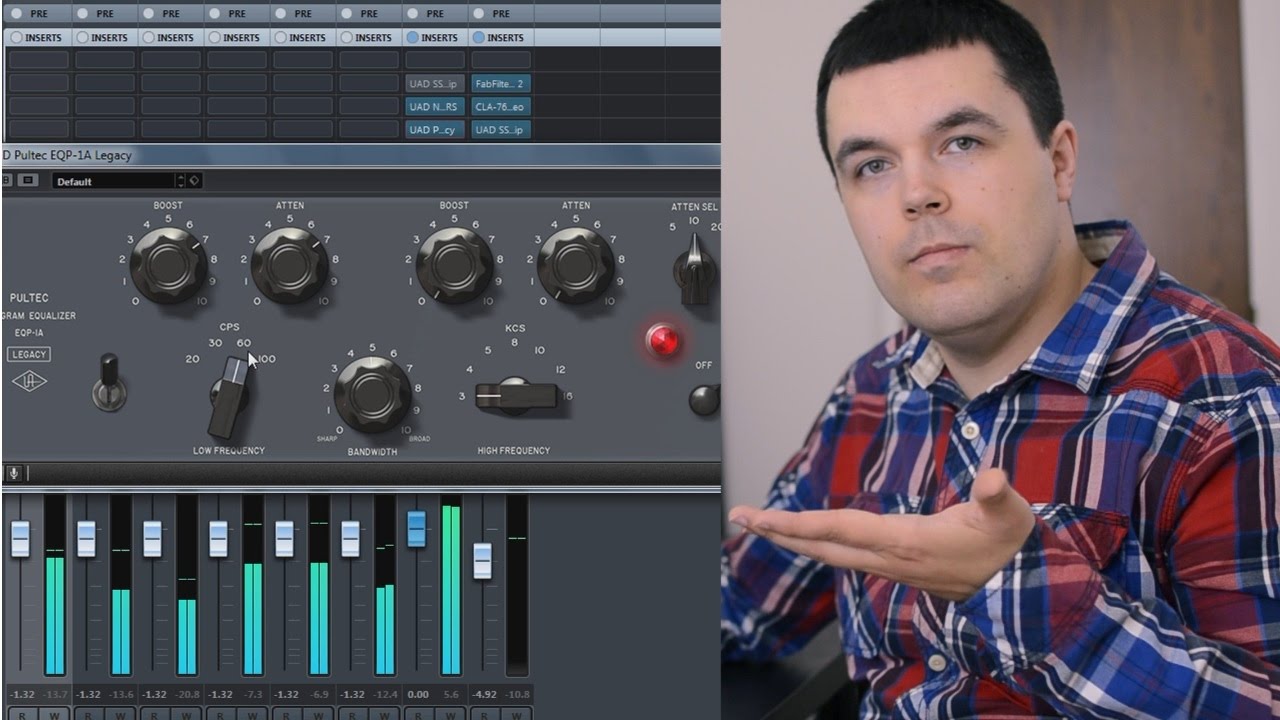Toggle PRE on channel with FabFilter plugin
Screen dimensions: 1280x720
(479, 13)
